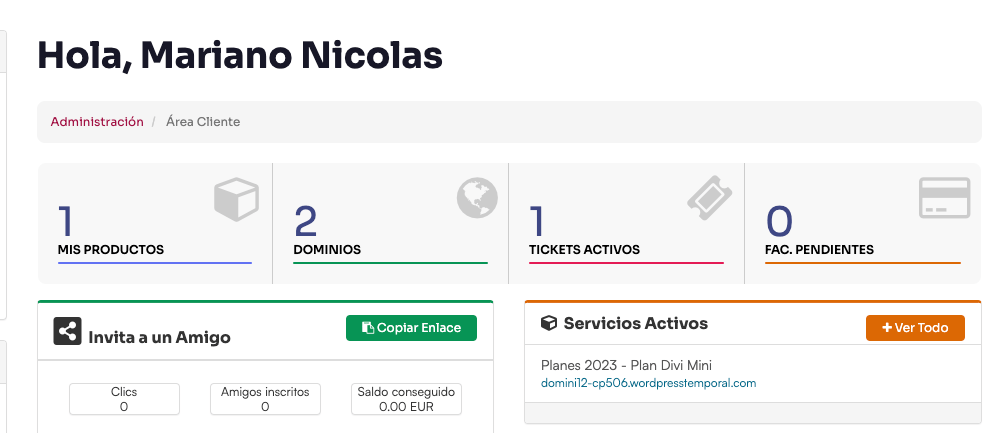Click the copy icon in Copiar Enlace button
Image resolution: width=1004 pixels, height=433 pixels.
tap(368, 328)
